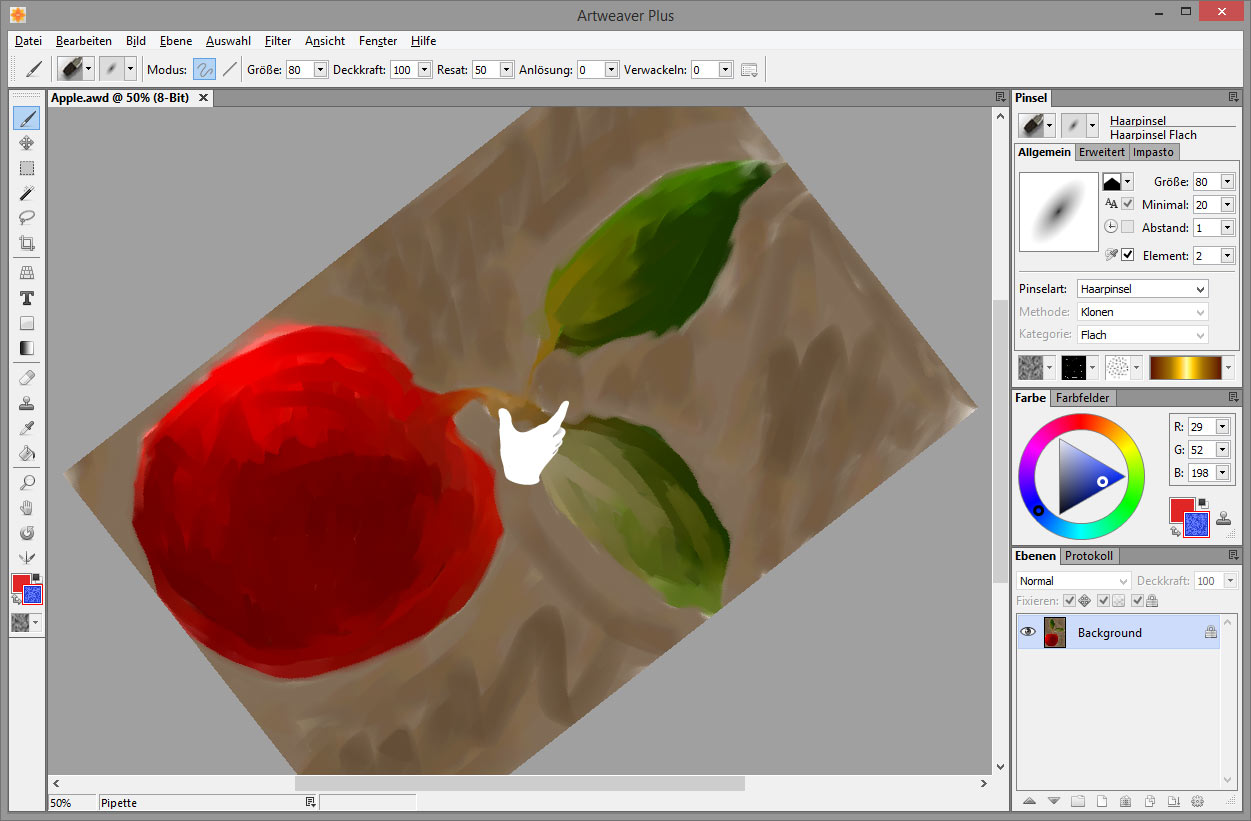Toggle the Minimal size checkbox
The height and width of the screenshot is (821, 1251).
pos(1127,204)
